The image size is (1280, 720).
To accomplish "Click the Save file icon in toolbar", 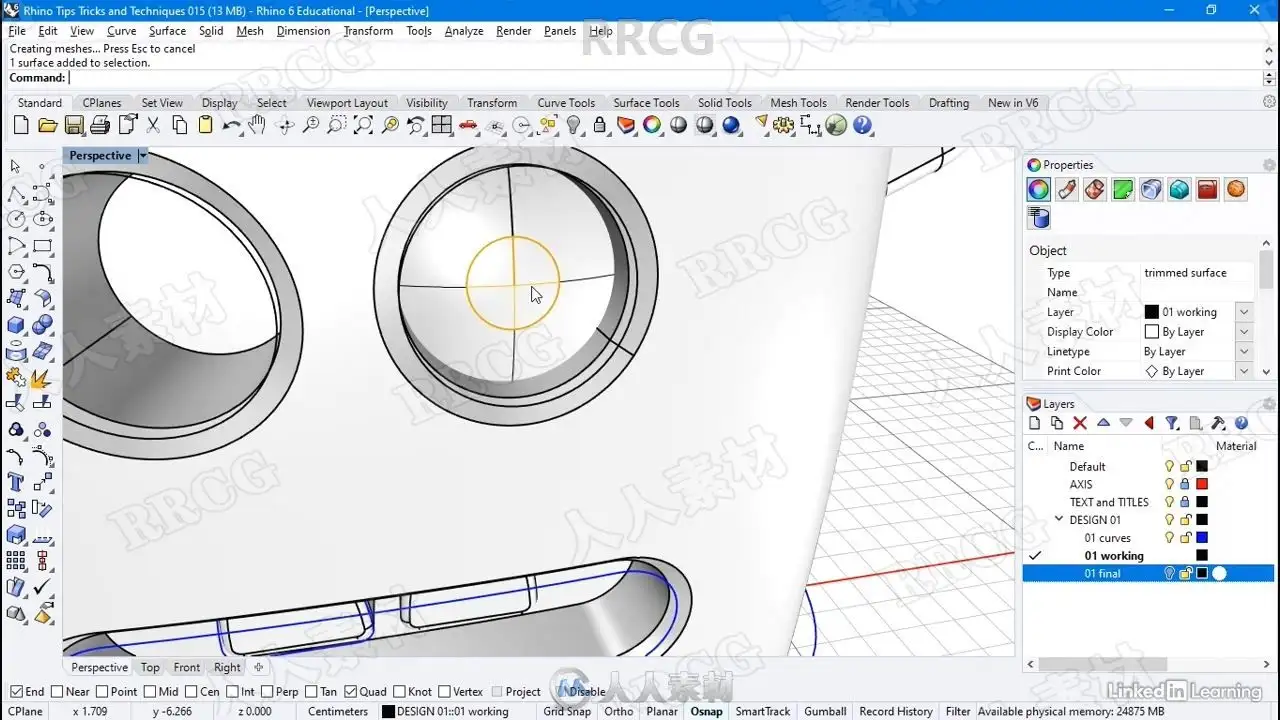I will [74, 125].
